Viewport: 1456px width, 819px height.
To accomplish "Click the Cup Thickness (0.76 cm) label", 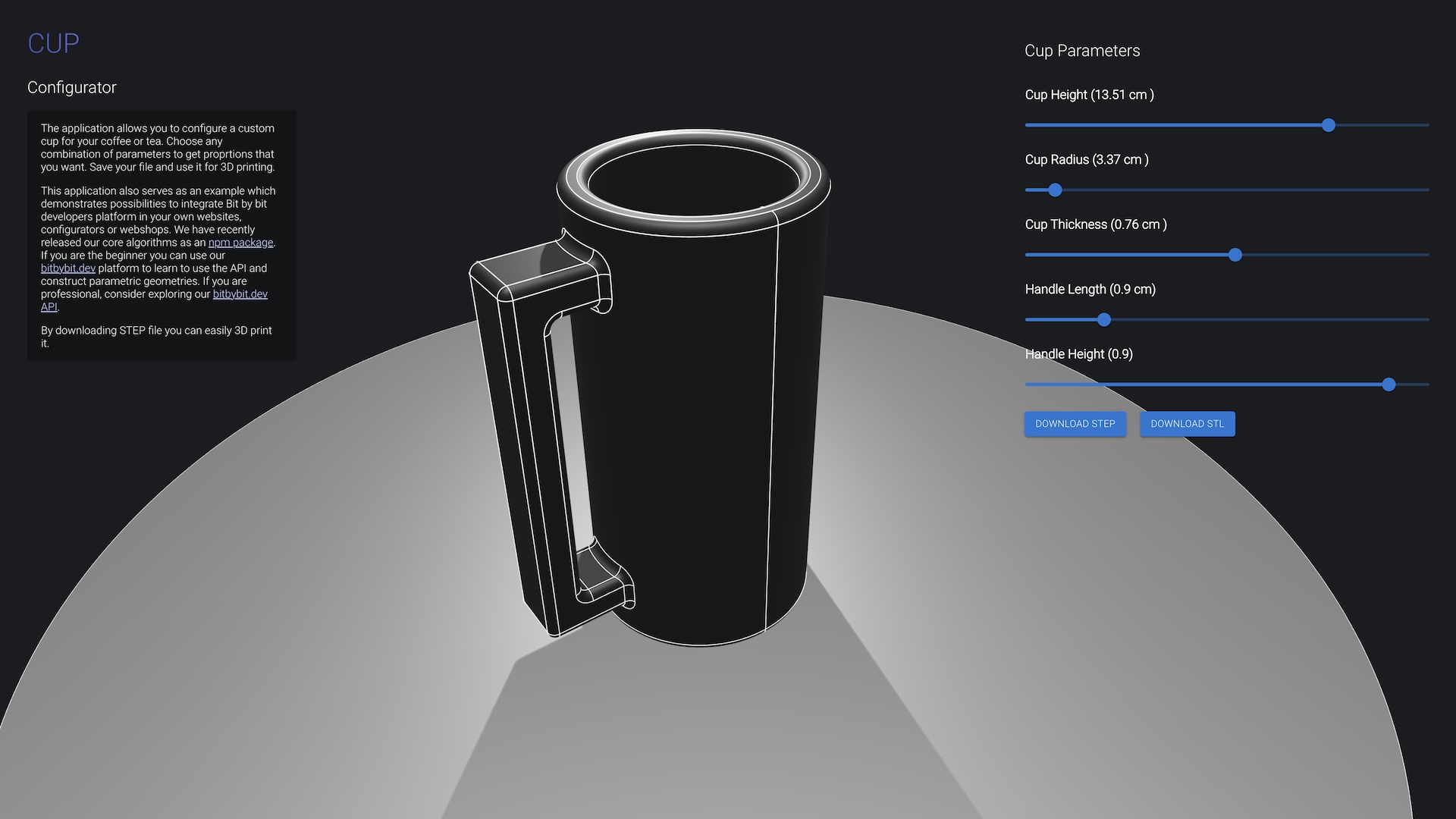I will pyautogui.click(x=1096, y=224).
